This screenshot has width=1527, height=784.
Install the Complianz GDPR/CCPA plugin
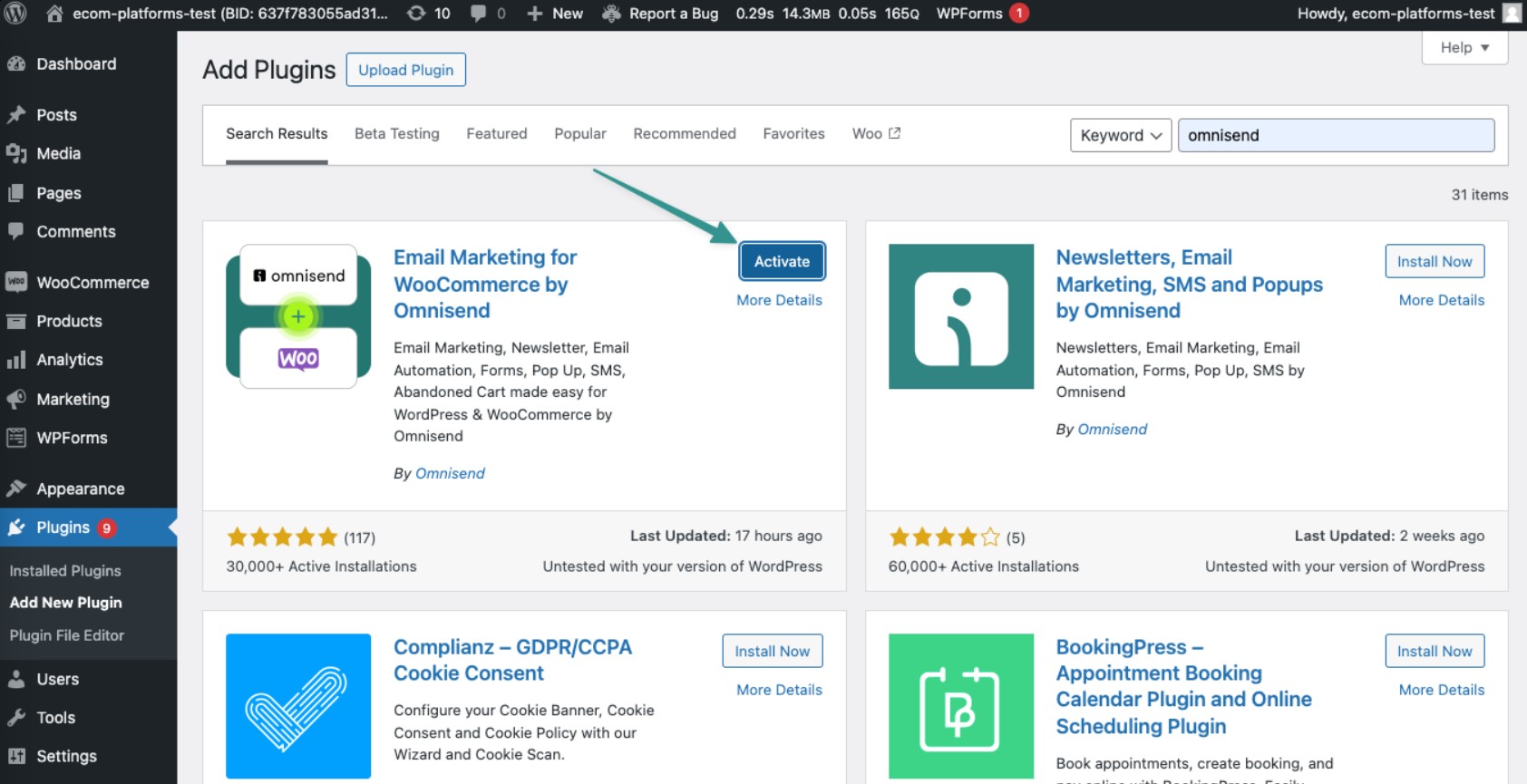click(773, 651)
